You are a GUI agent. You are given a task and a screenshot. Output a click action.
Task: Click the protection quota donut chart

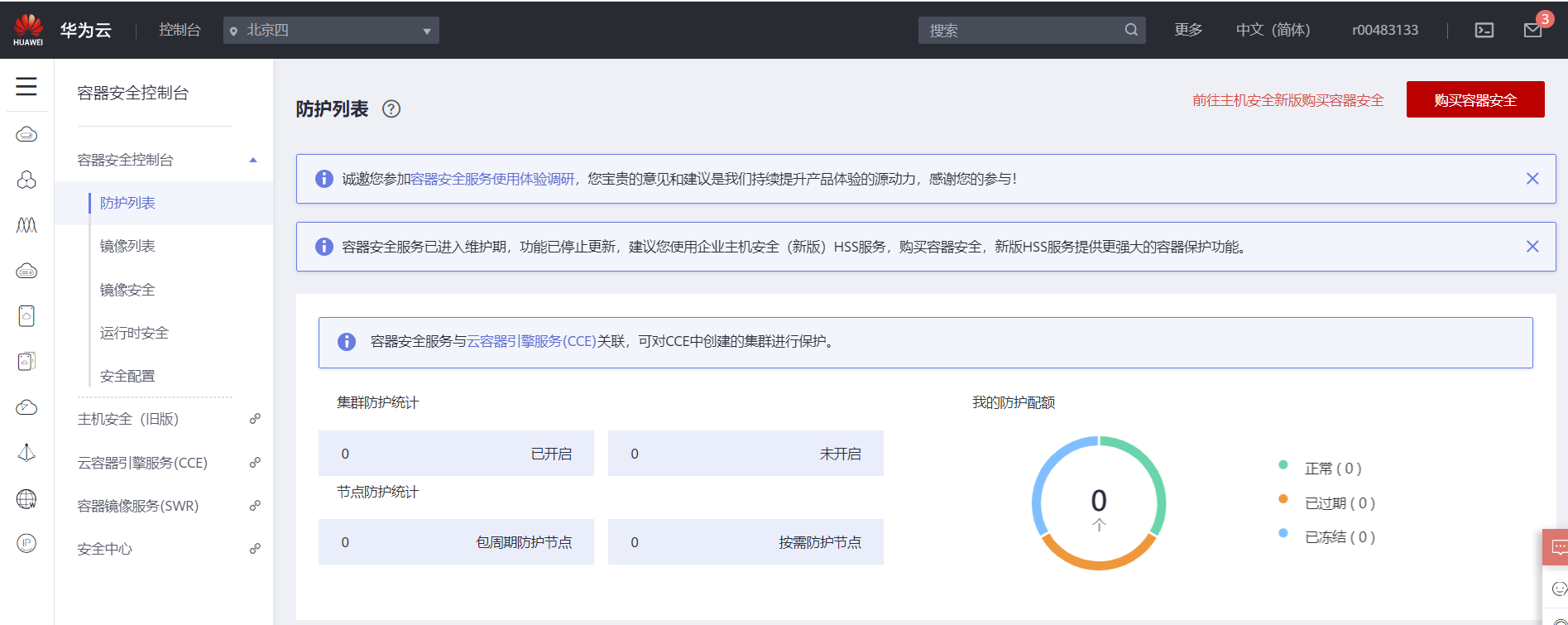click(1099, 503)
